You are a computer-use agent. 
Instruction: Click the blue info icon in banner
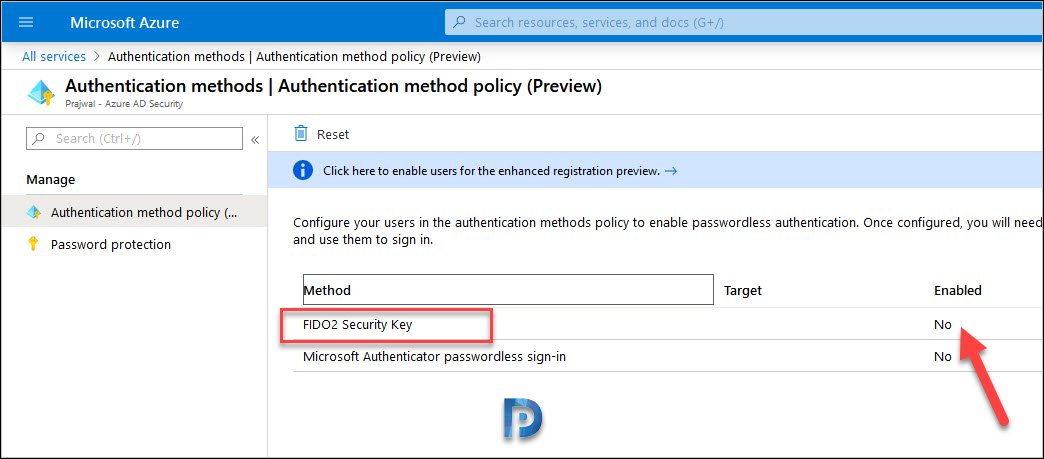(302, 171)
